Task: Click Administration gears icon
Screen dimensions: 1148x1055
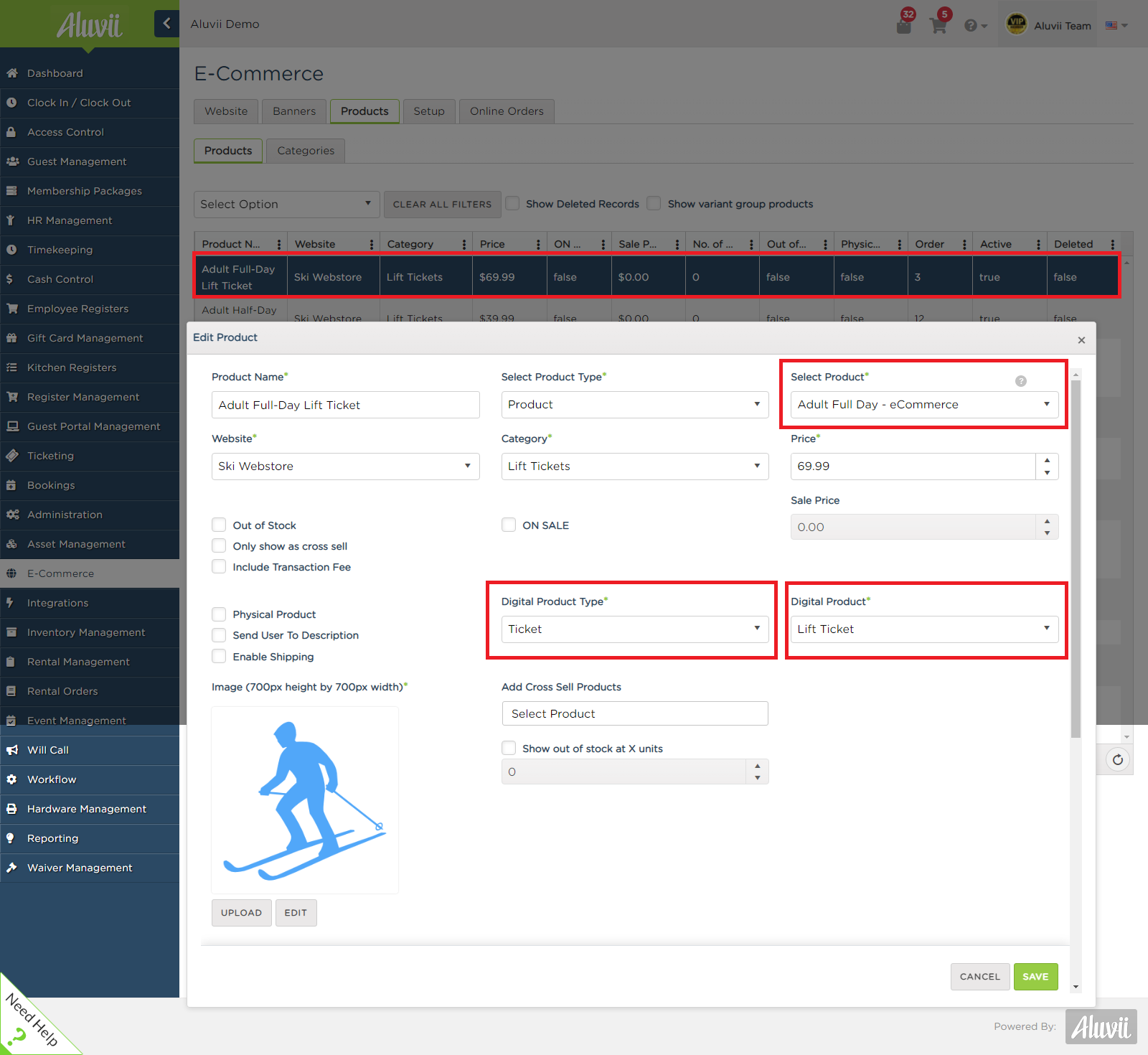Action: point(12,515)
